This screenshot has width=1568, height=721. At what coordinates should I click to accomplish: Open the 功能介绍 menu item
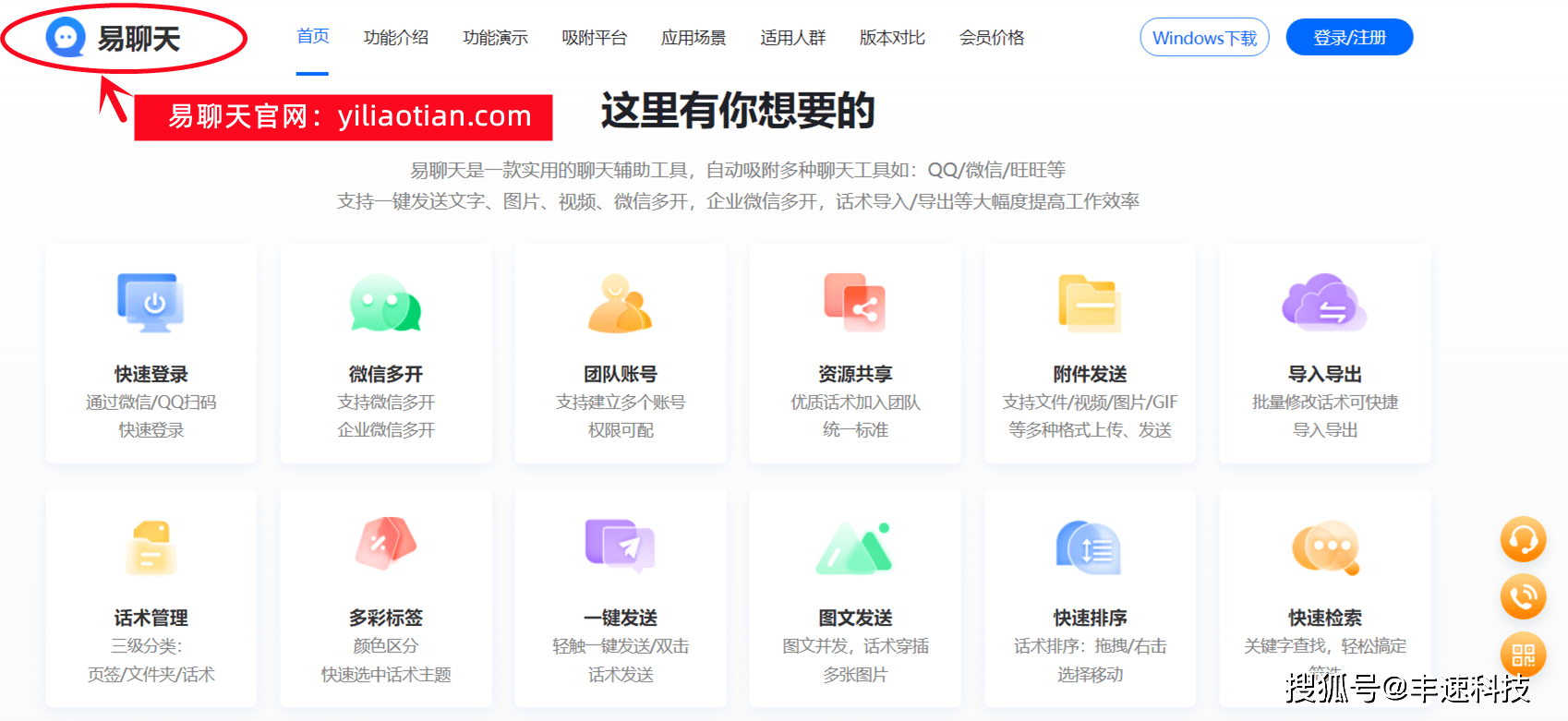coord(396,38)
